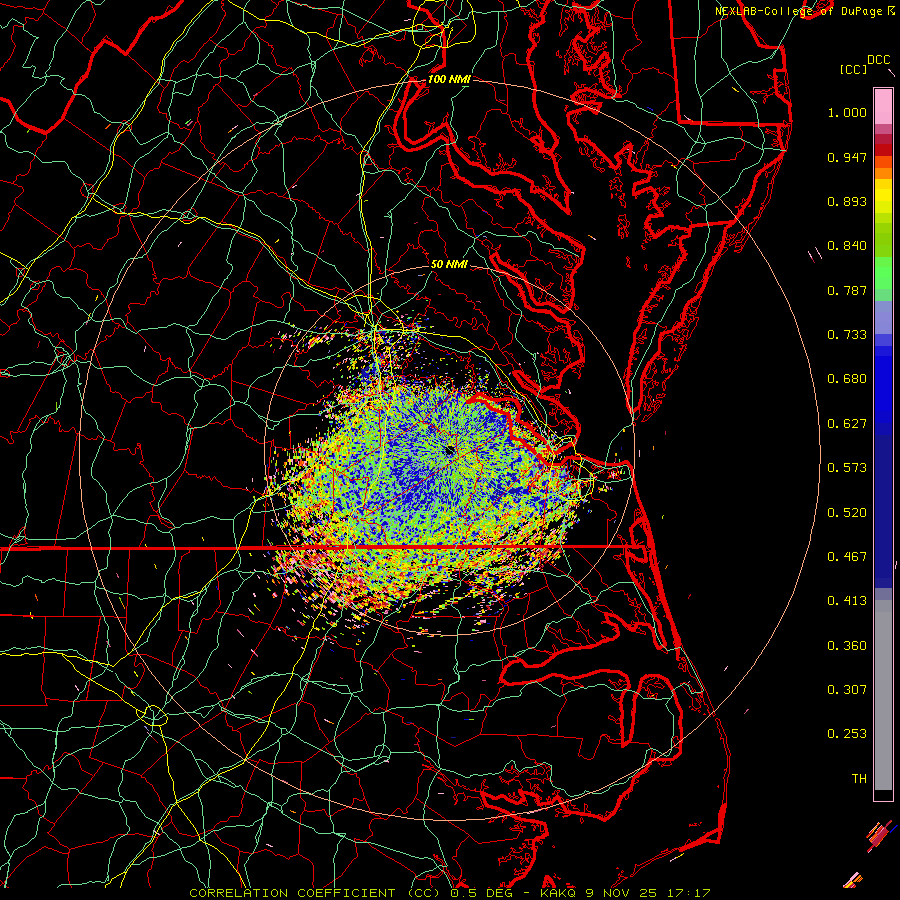Select the 0.893 scale value
900x900 pixels.
[847, 201]
